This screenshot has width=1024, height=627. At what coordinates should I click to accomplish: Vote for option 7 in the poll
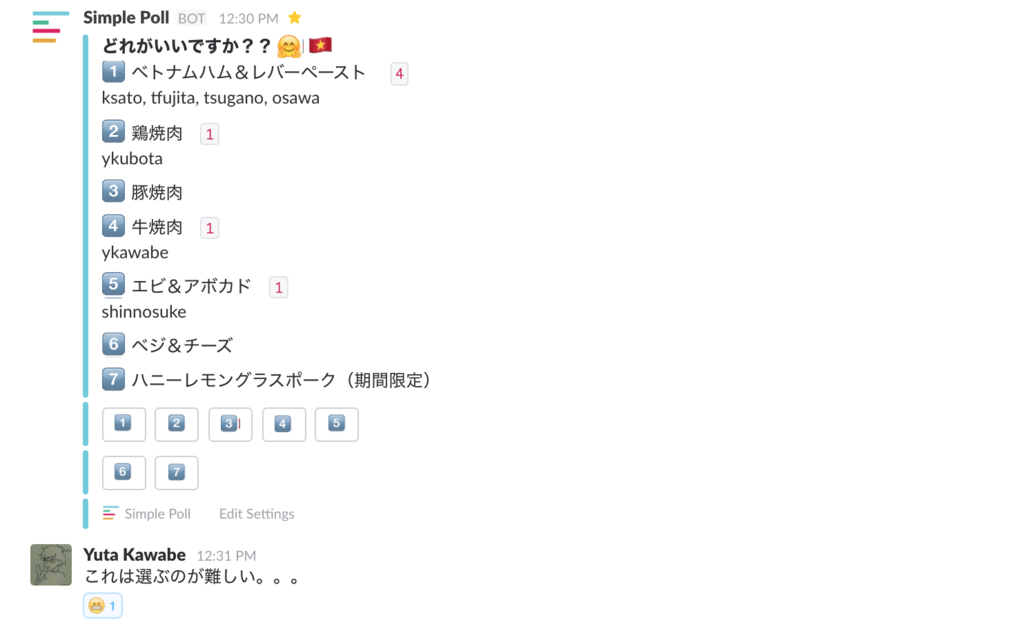pyautogui.click(x=176, y=473)
